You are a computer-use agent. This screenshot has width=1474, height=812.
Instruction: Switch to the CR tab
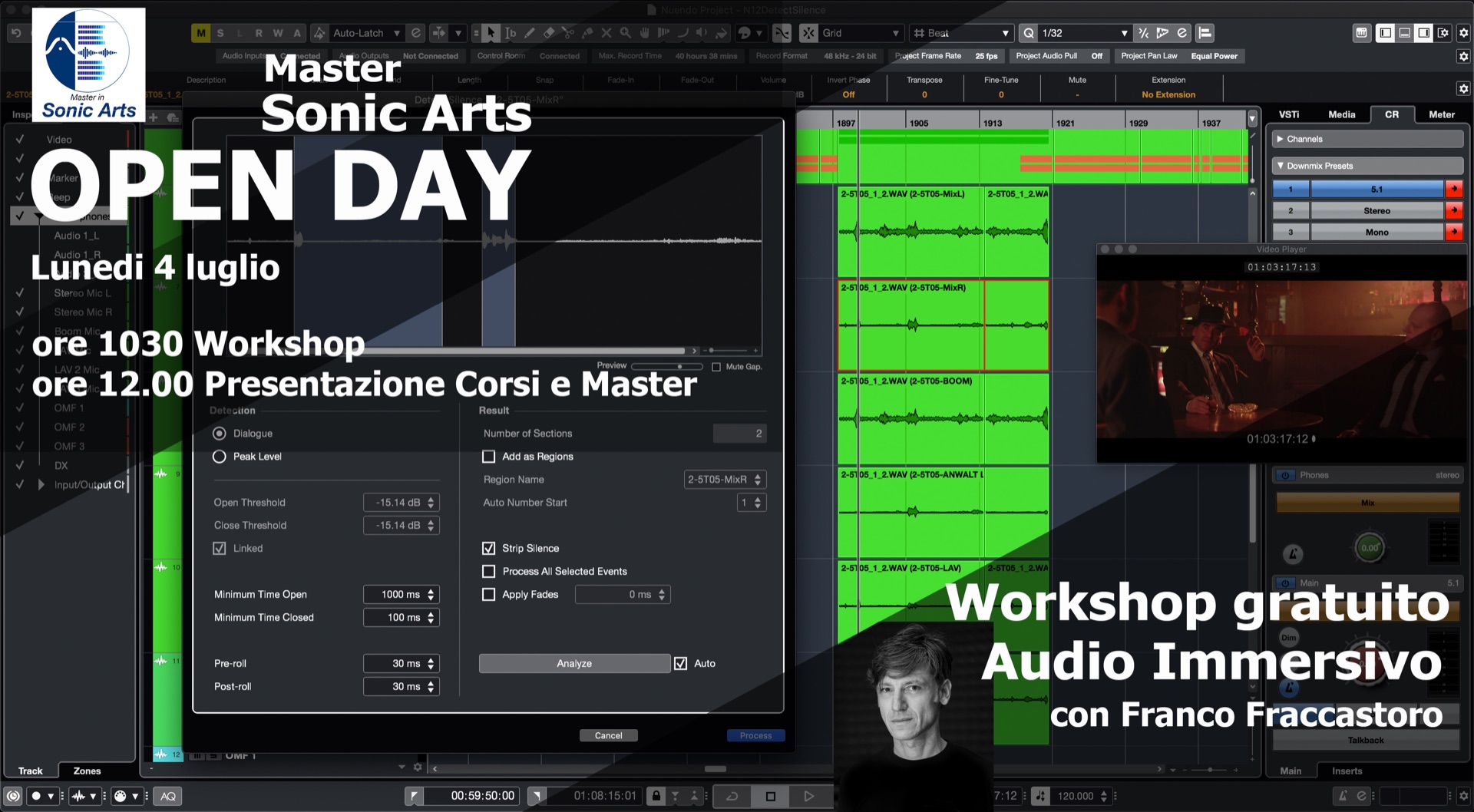click(1392, 114)
